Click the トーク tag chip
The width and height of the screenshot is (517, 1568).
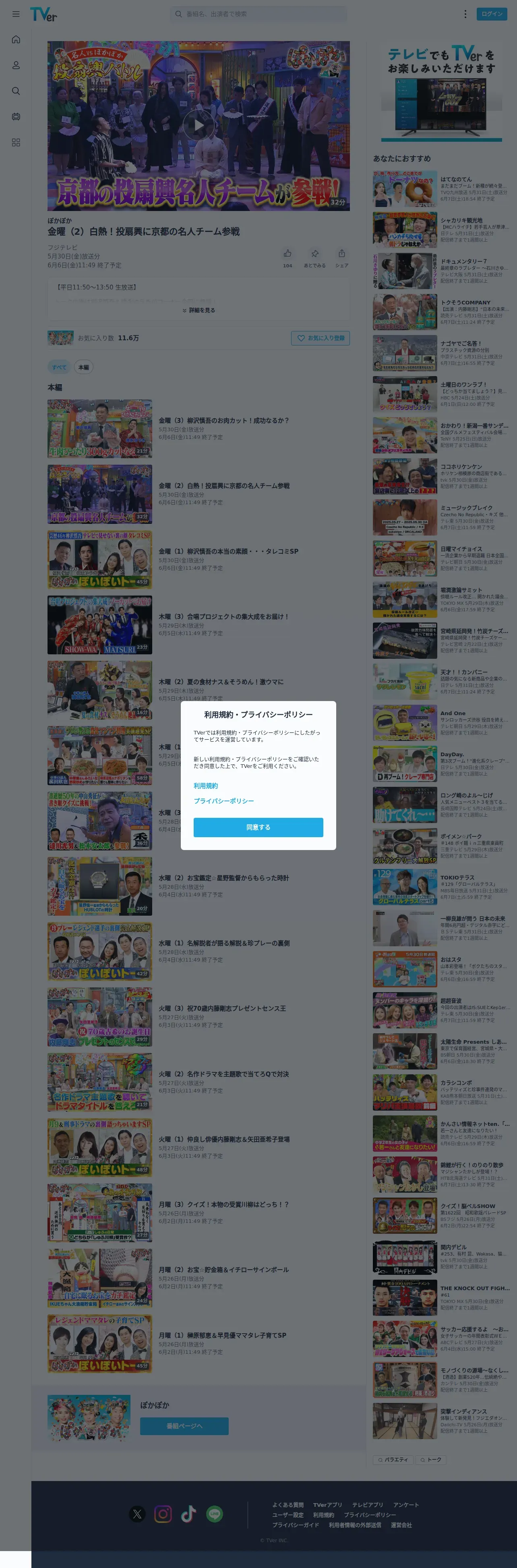(x=430, y=1460)
